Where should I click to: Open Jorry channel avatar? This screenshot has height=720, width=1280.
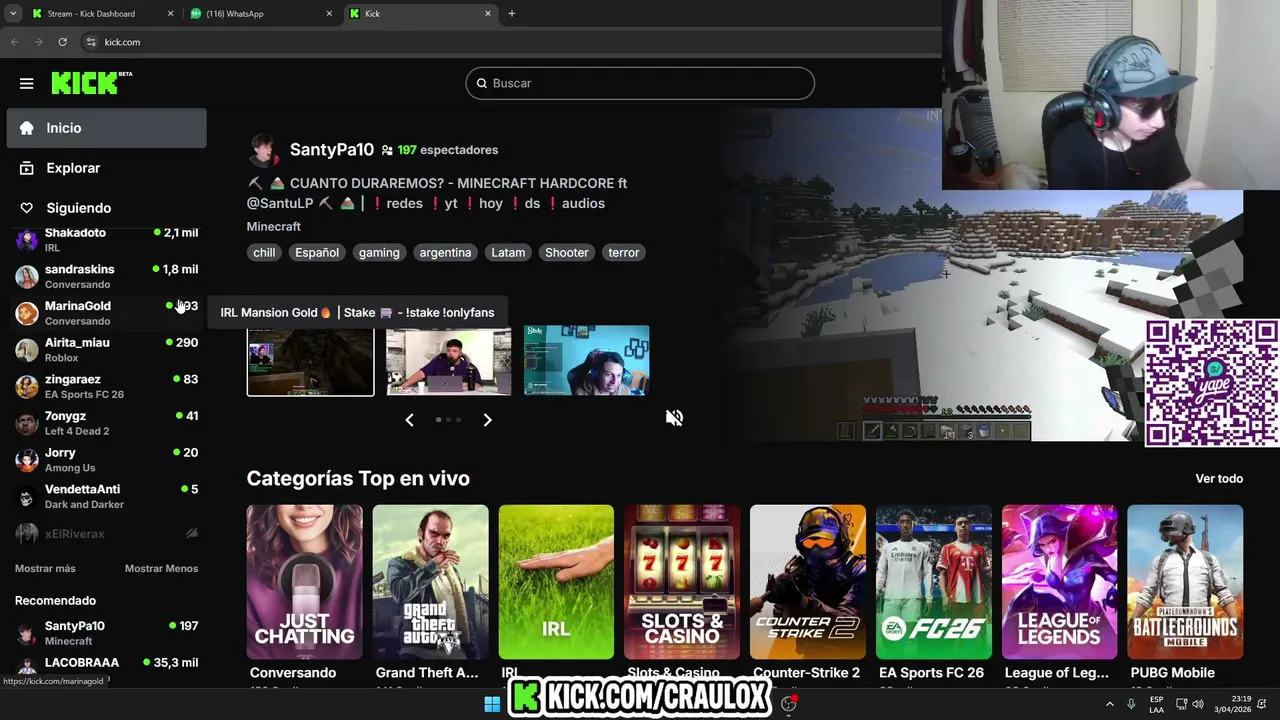[x=27, y=460]
